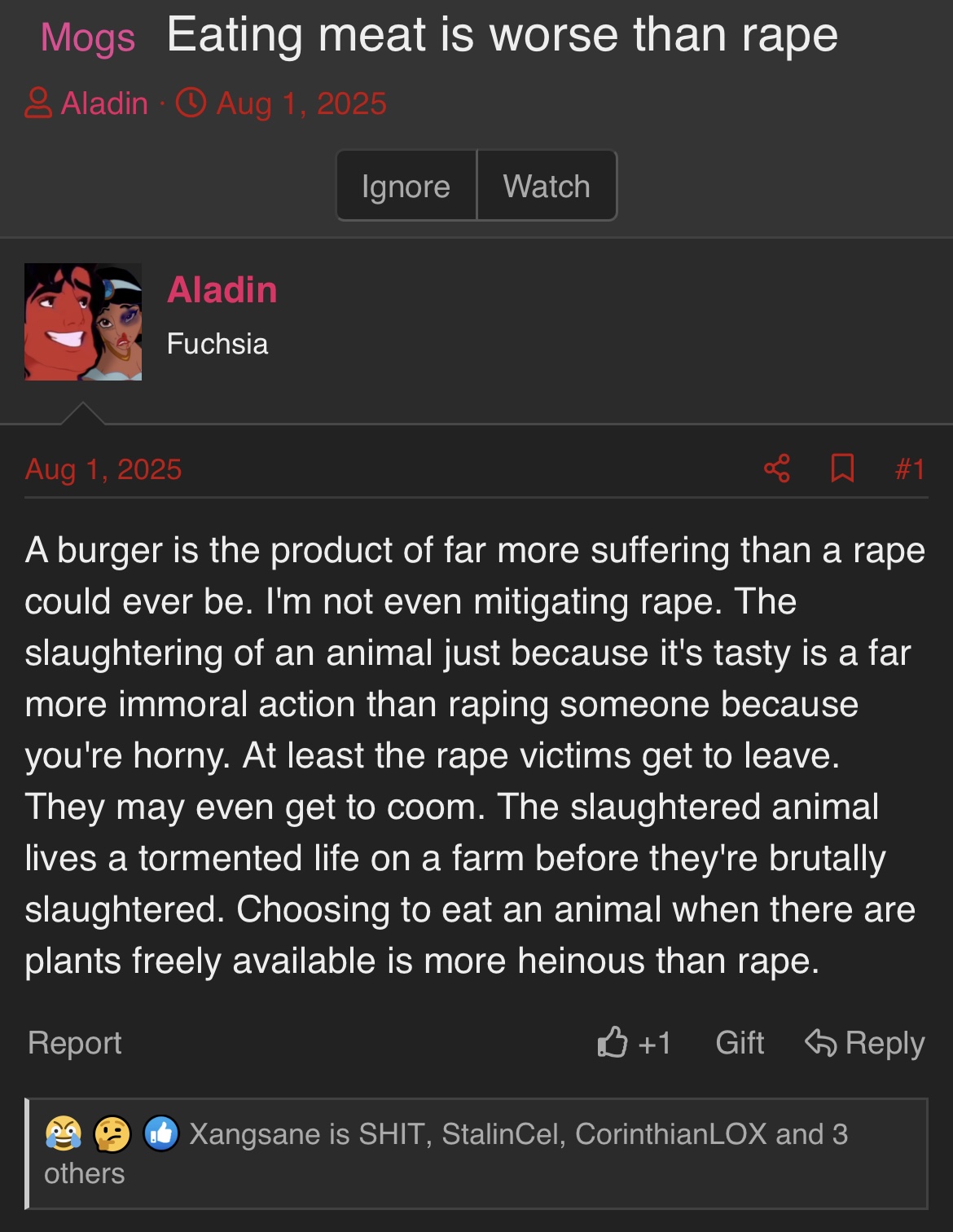This screenshot has height=1232, width=953.
Task: Click the thread author Aladin in the header
Action: pyautogui.click(x=104, y=103)
